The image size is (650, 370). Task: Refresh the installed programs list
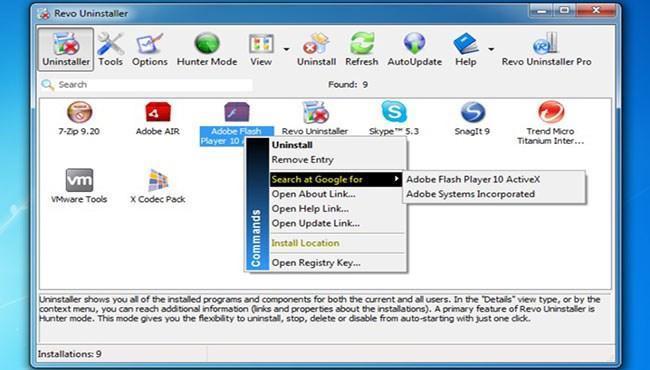click(x=361, y=49)
